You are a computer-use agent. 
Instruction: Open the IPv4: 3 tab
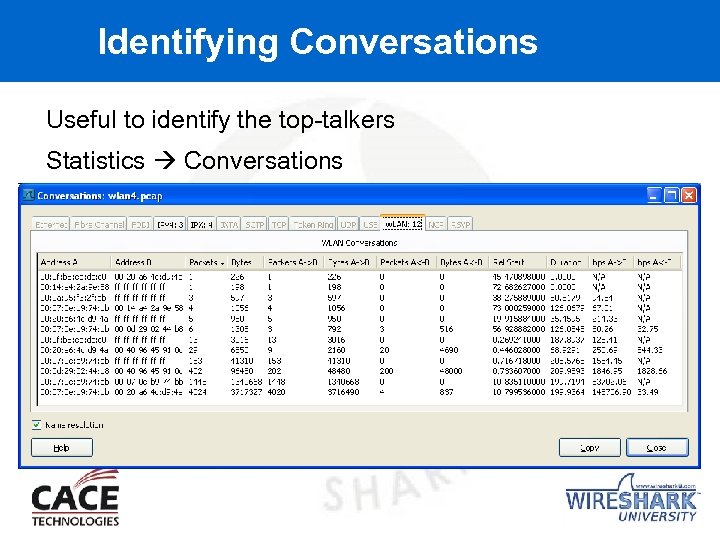point(170,224)
